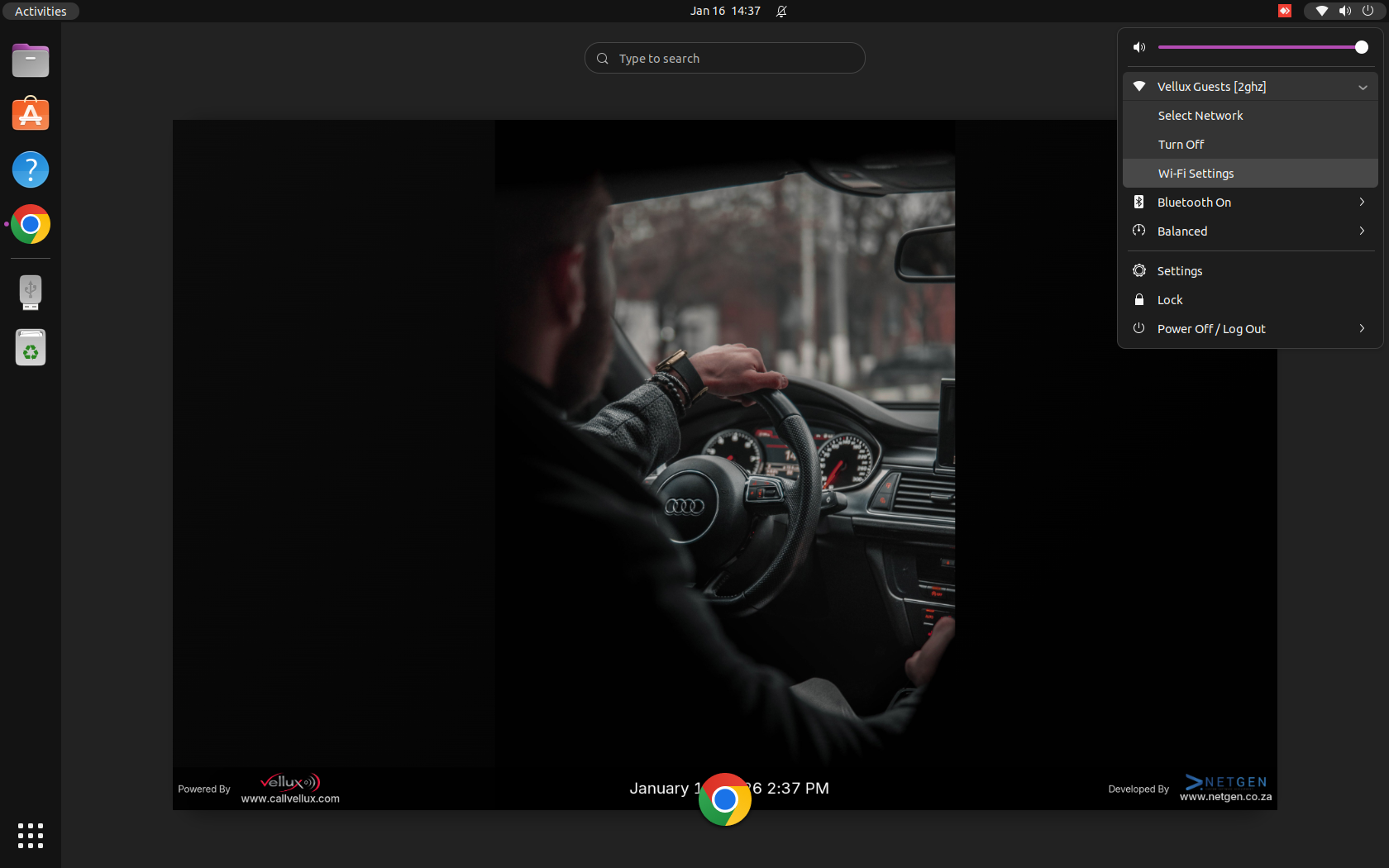Collapse the Vellux Guests network submenu
Image resolution: width=1389 pixels, height=868 pixels.
(1363, 87)
